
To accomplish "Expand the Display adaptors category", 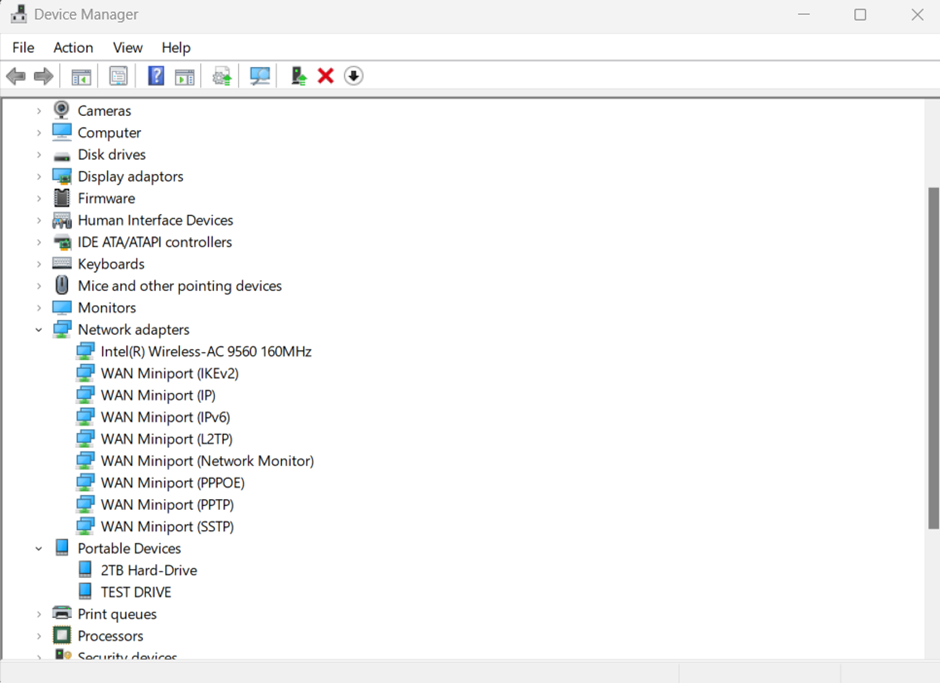I will click(39, 176).
